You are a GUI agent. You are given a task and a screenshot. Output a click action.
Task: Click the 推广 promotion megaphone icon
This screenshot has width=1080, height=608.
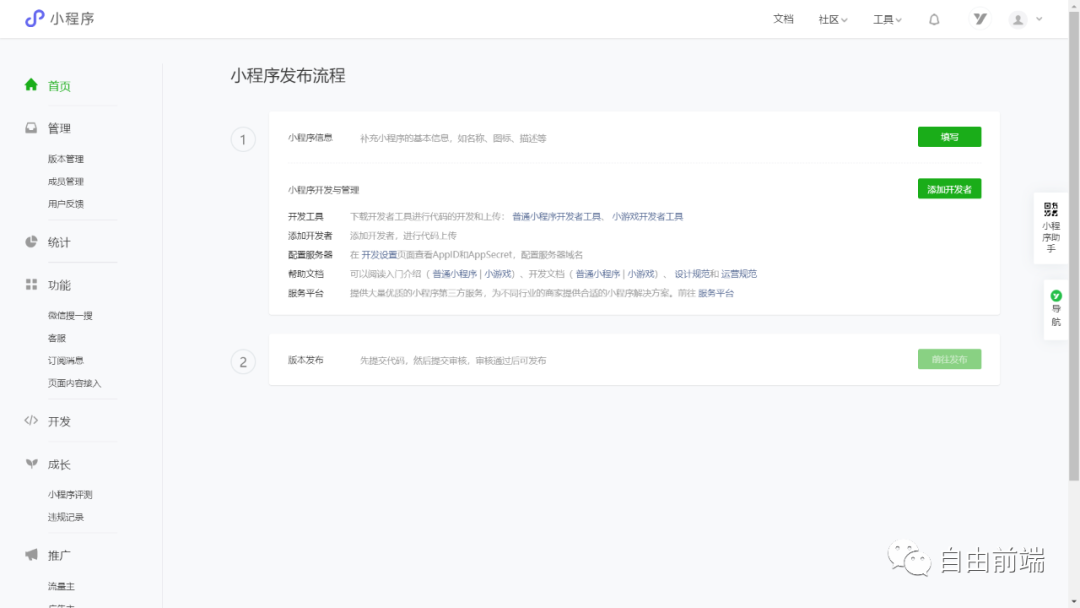tap(33, 554)
